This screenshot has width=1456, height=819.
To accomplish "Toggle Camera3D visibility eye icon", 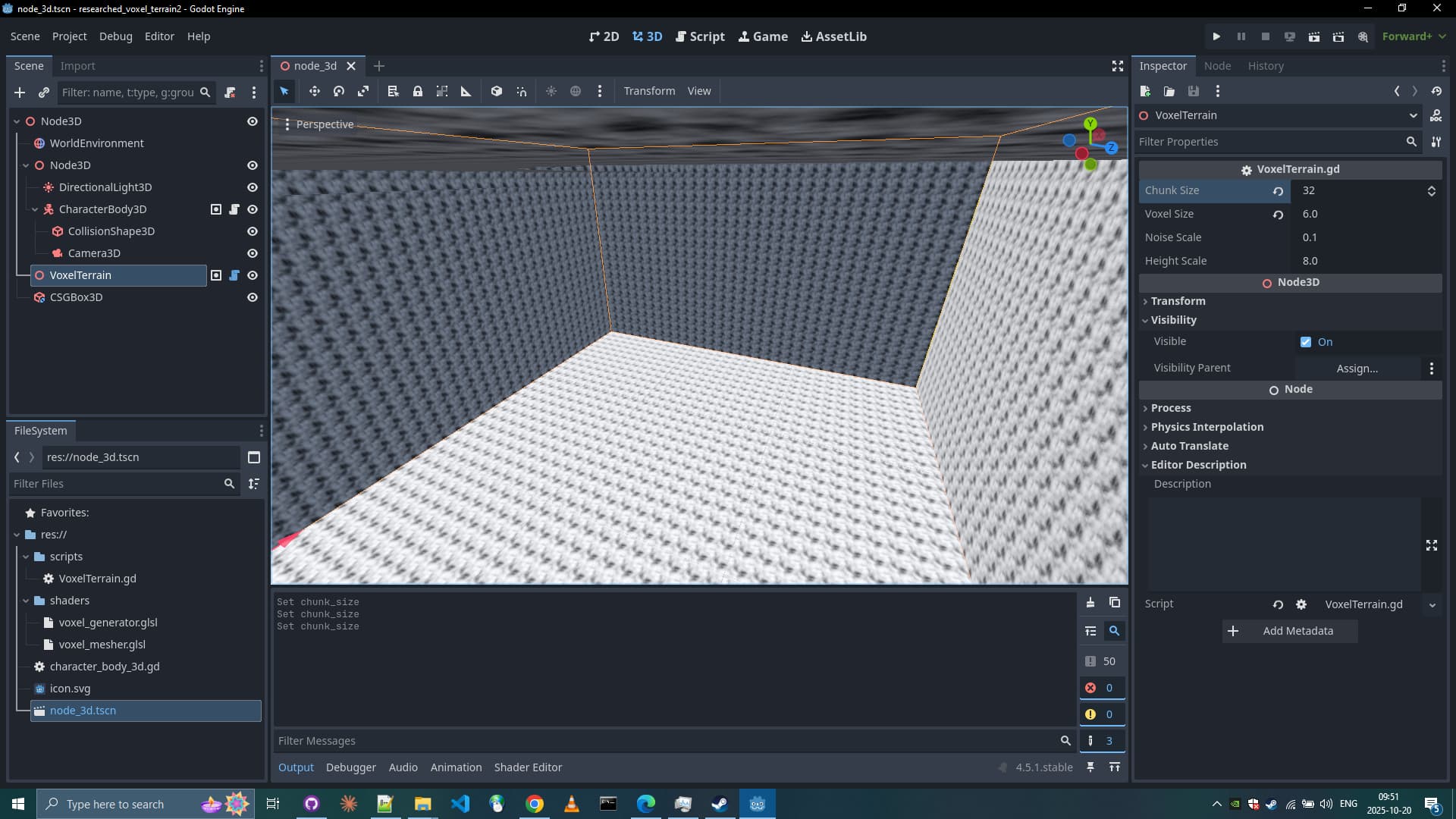I will tap(253, 253).
